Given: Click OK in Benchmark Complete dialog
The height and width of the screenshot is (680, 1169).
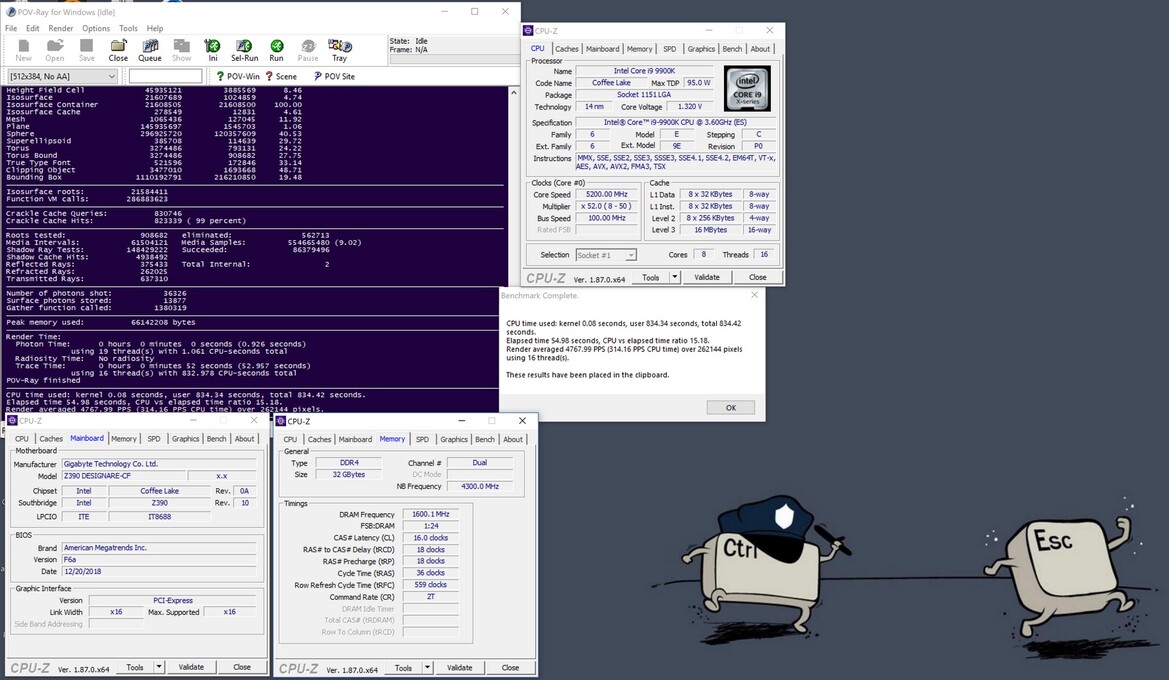Looking at the screenshot, I should click(731, 408).
